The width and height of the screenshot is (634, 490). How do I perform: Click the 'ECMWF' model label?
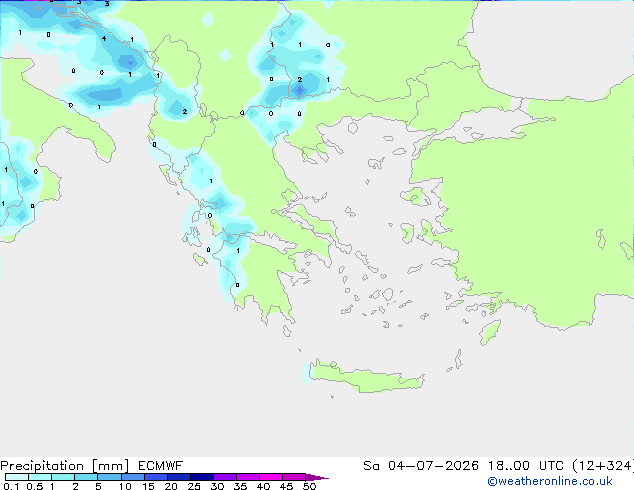tap(161, 466)
